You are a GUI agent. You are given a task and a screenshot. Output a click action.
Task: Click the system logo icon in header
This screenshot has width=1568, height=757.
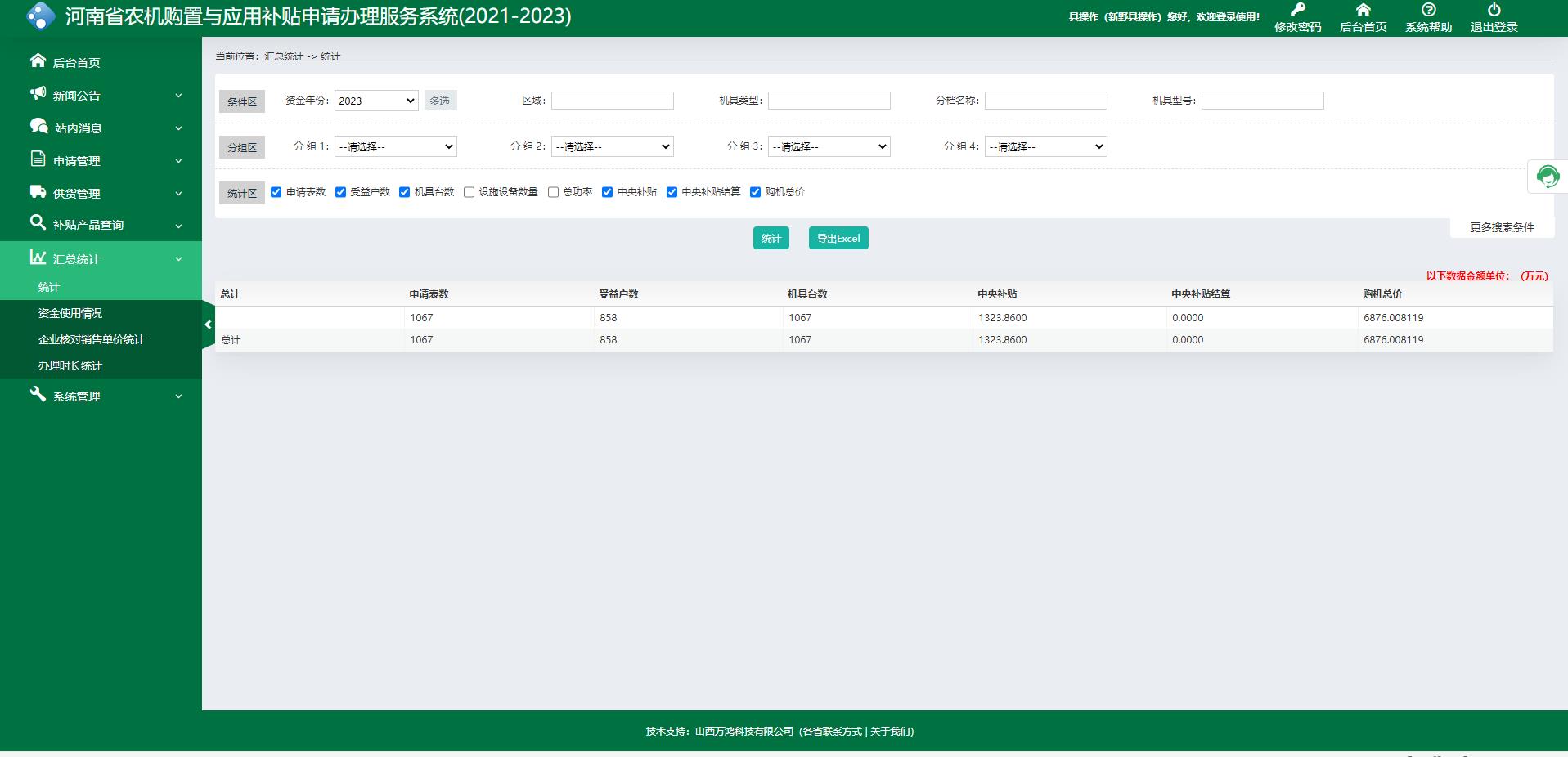point(41,16)
